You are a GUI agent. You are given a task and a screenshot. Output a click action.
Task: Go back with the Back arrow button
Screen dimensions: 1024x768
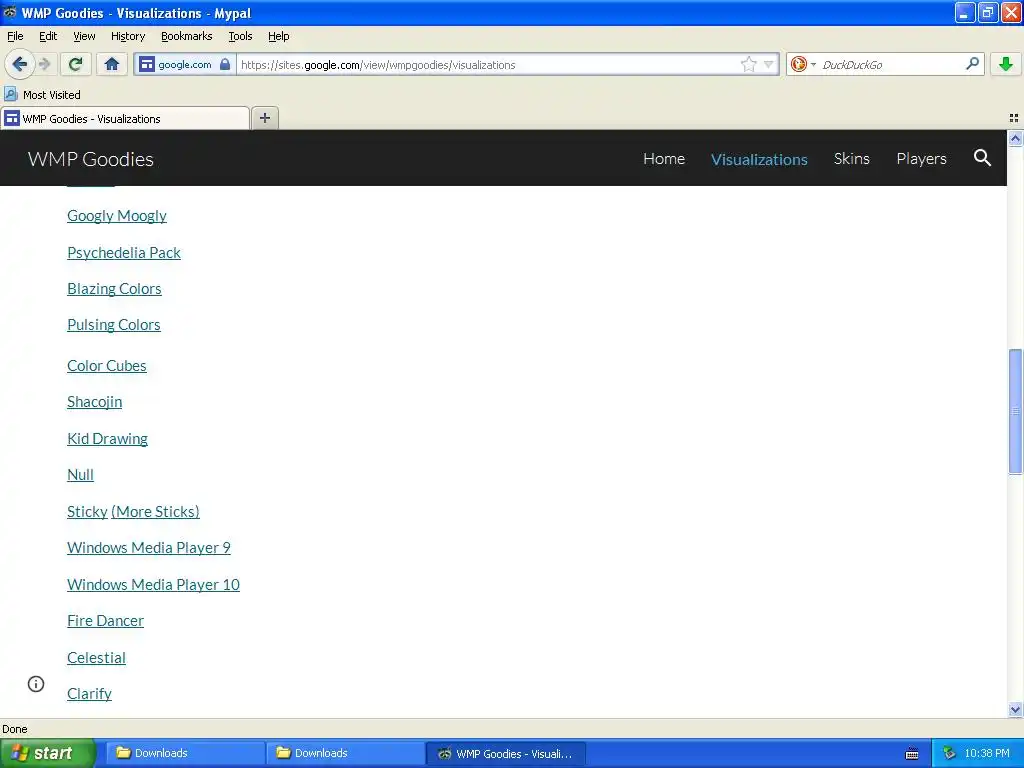pos(20,64)
